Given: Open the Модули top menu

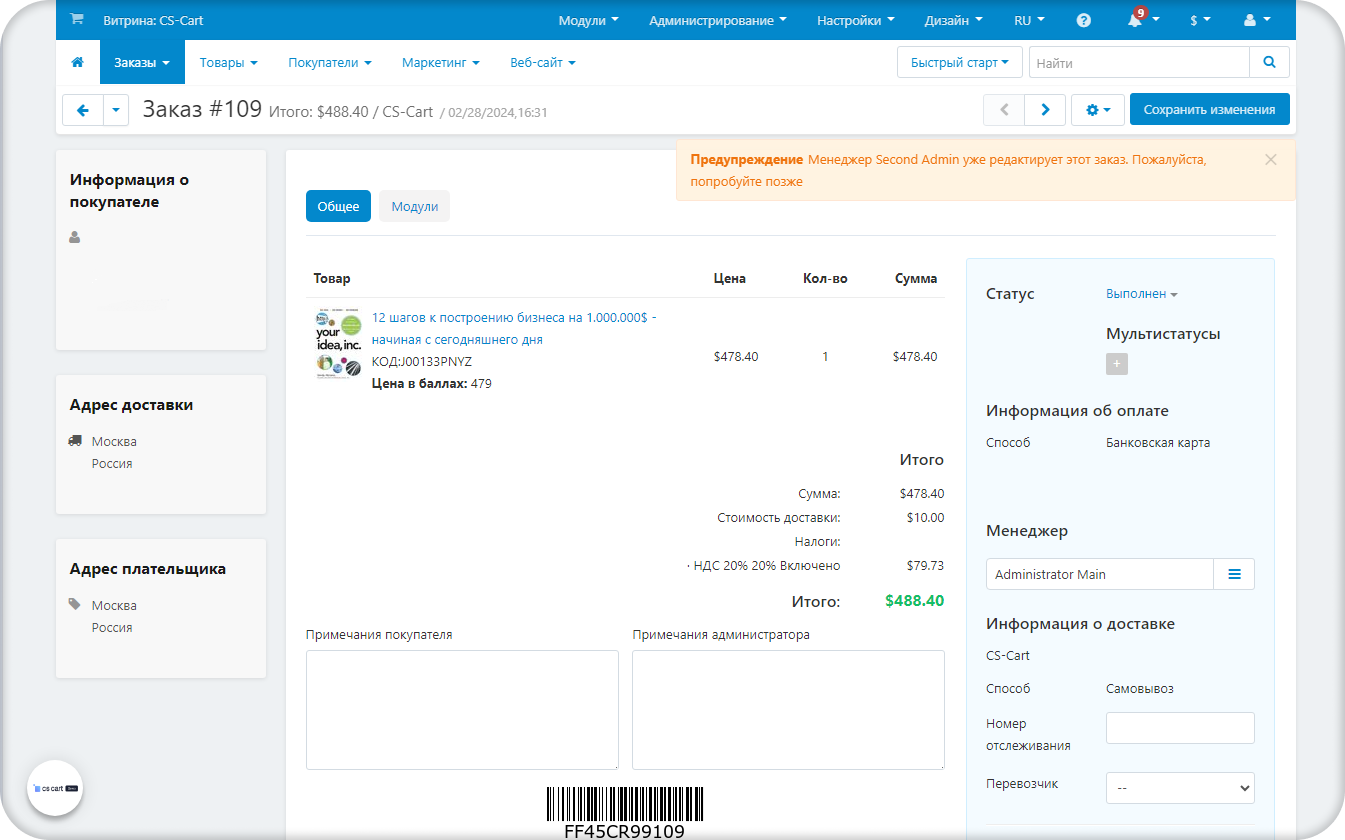Looking at the screenshot, I should pos(588,20).
